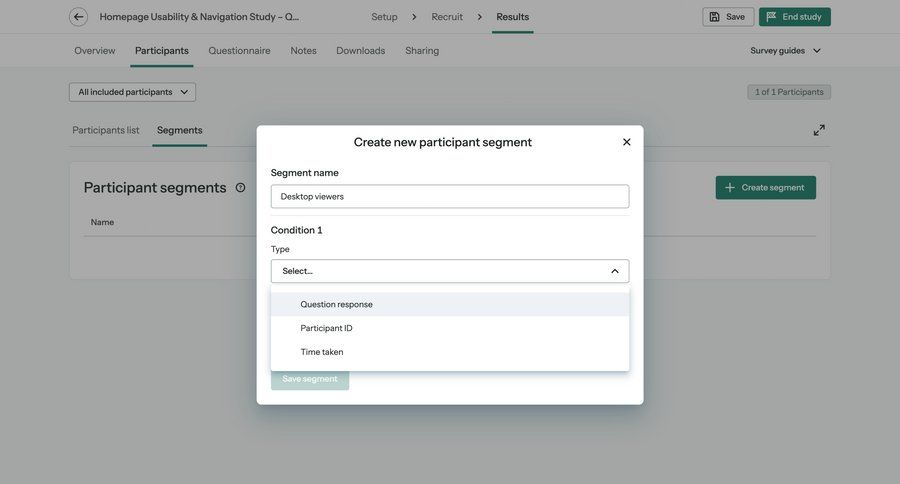Navigate to the Setup step
This screenshot has height=484, width=900.
[x=384, y=17]
